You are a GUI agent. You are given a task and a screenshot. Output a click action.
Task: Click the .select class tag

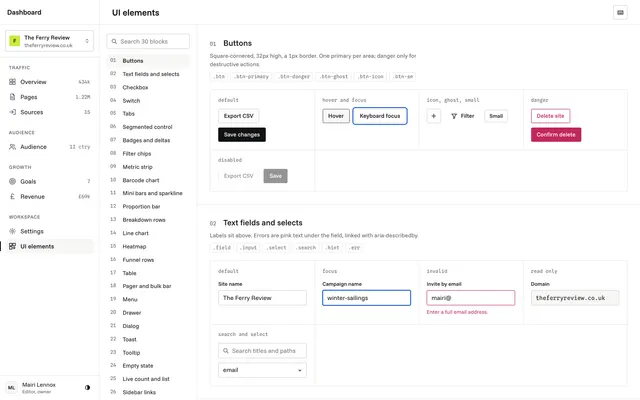[x=276, y=248]
